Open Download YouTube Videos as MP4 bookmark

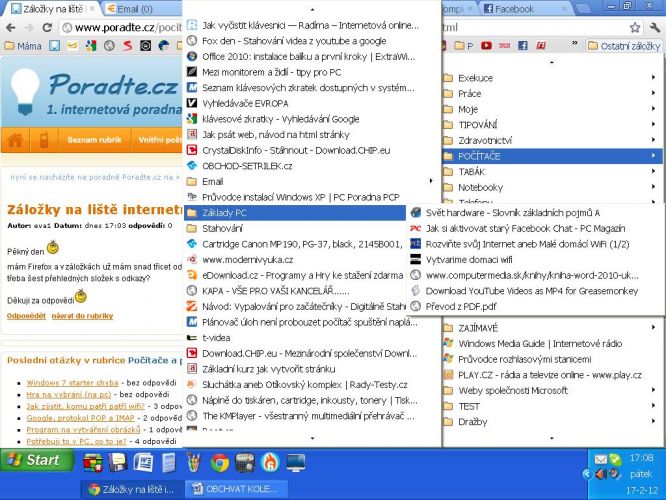pos(535,291)
